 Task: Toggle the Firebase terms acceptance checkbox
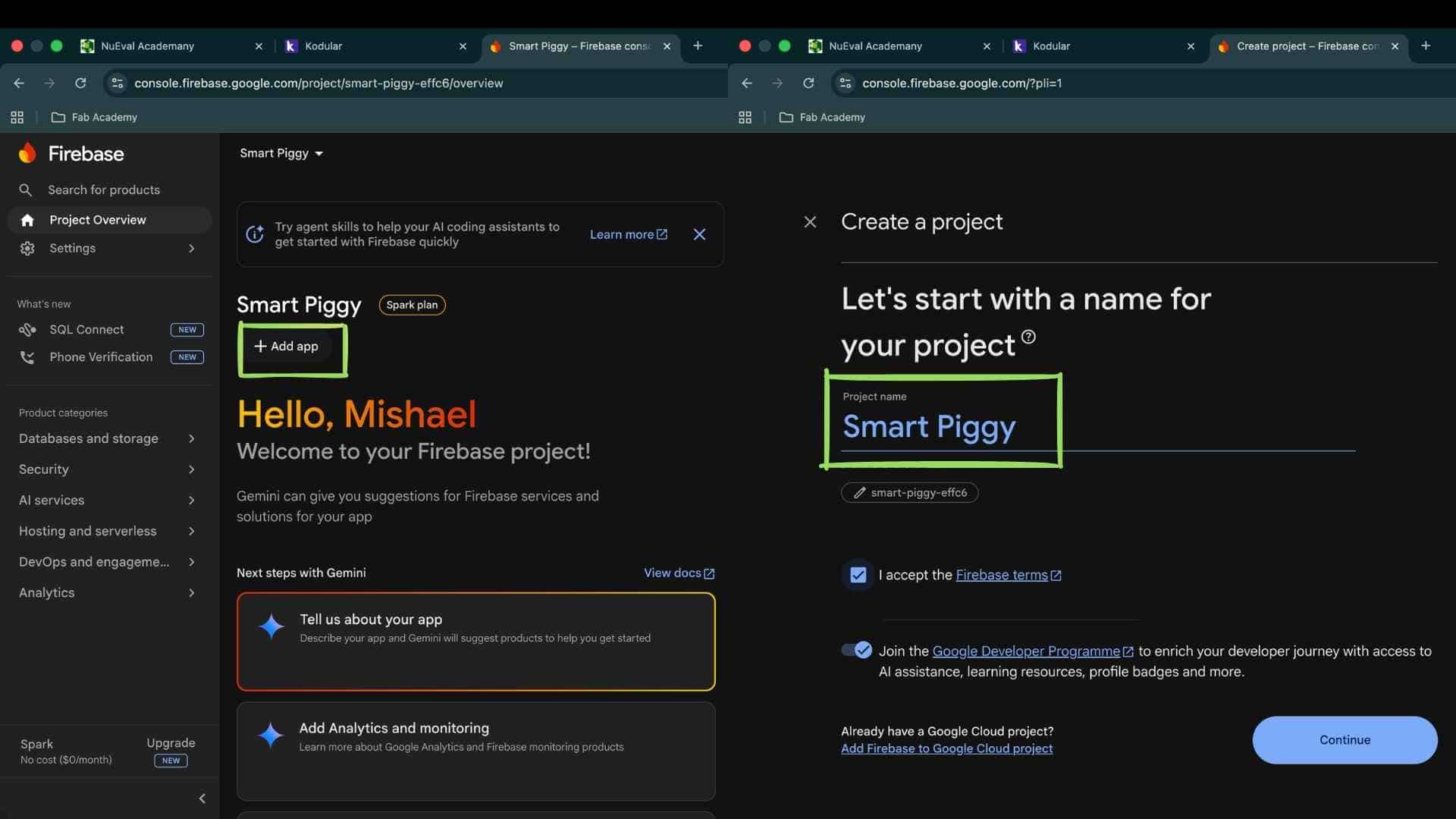tap(858, 575)
